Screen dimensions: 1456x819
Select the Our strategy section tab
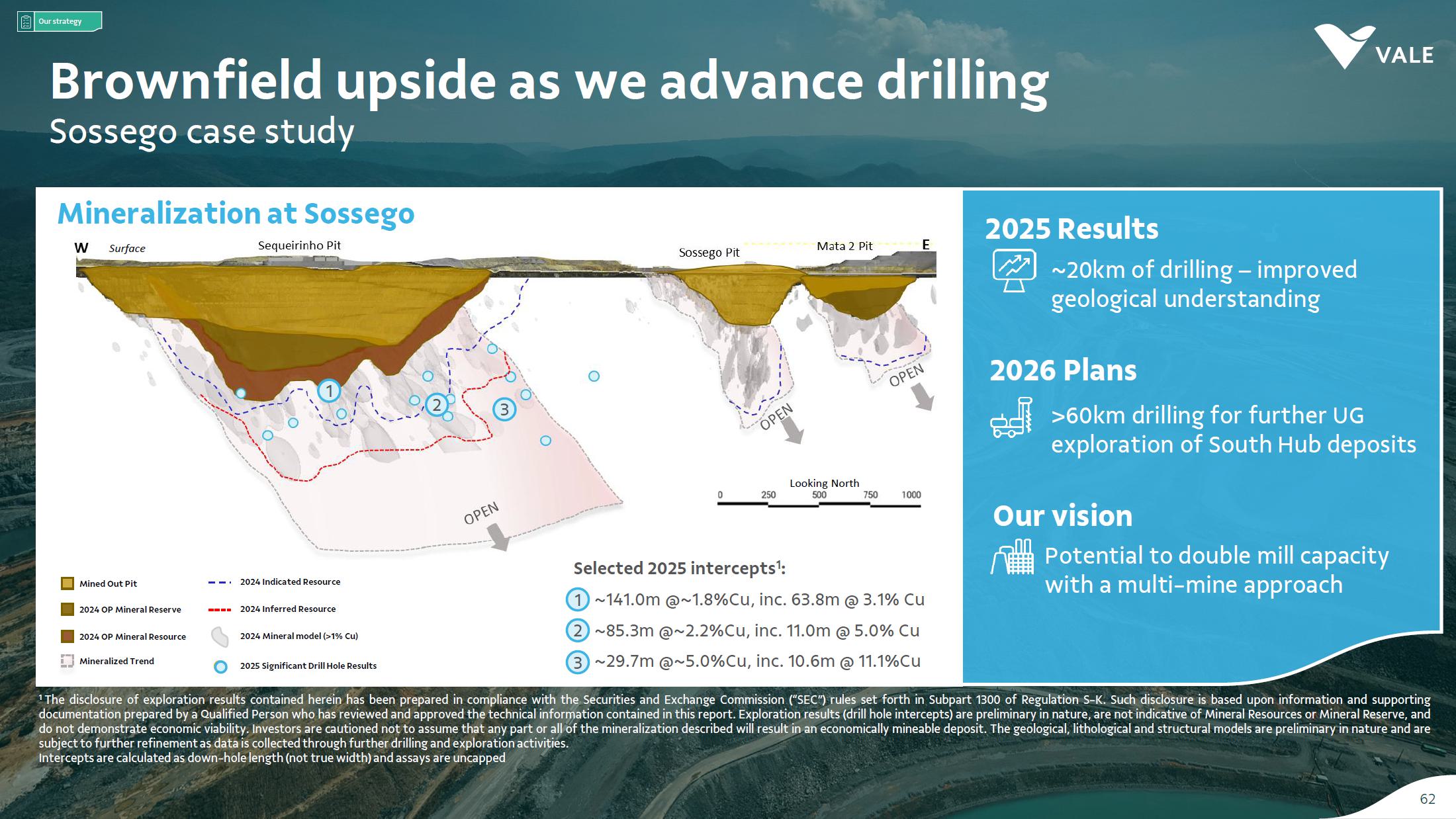pyautogui.click(x=60, y=22)
